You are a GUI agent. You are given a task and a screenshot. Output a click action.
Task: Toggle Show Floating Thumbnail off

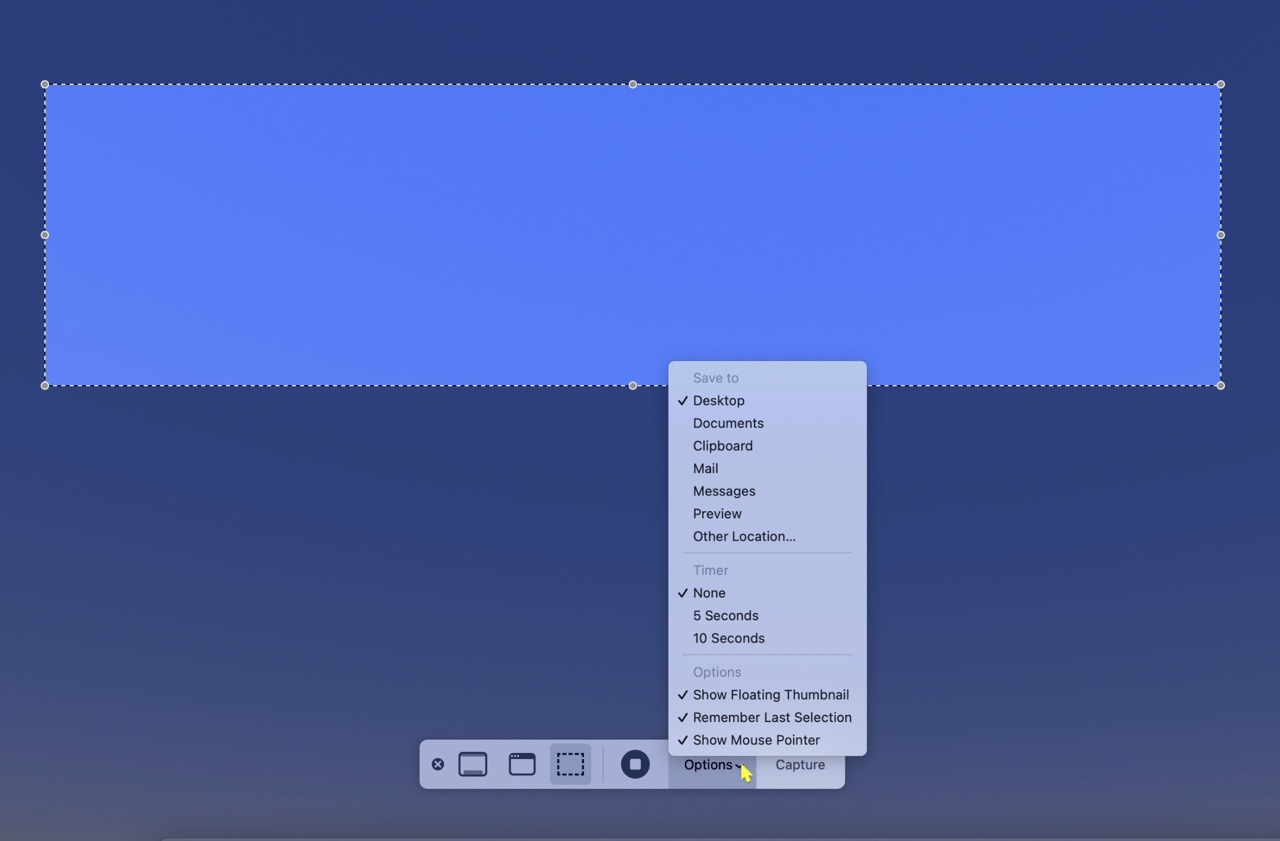tap(771, 694)
